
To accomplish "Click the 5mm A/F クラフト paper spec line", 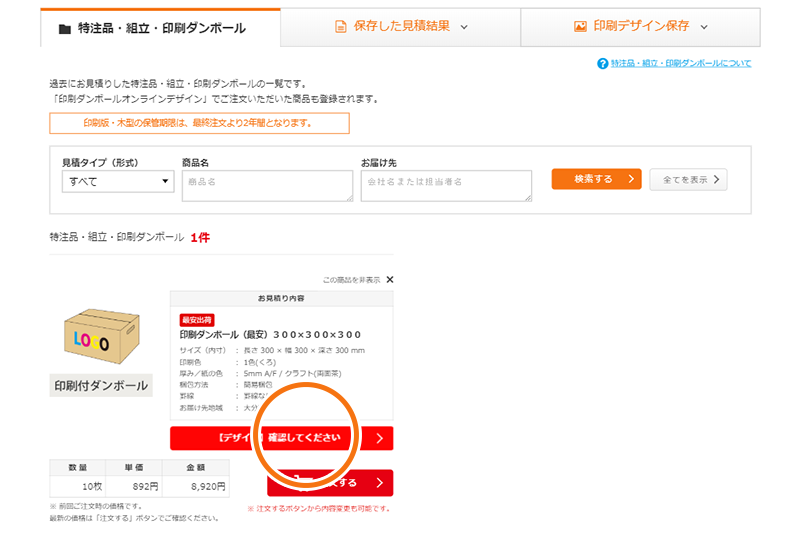I will click(260, 374).
